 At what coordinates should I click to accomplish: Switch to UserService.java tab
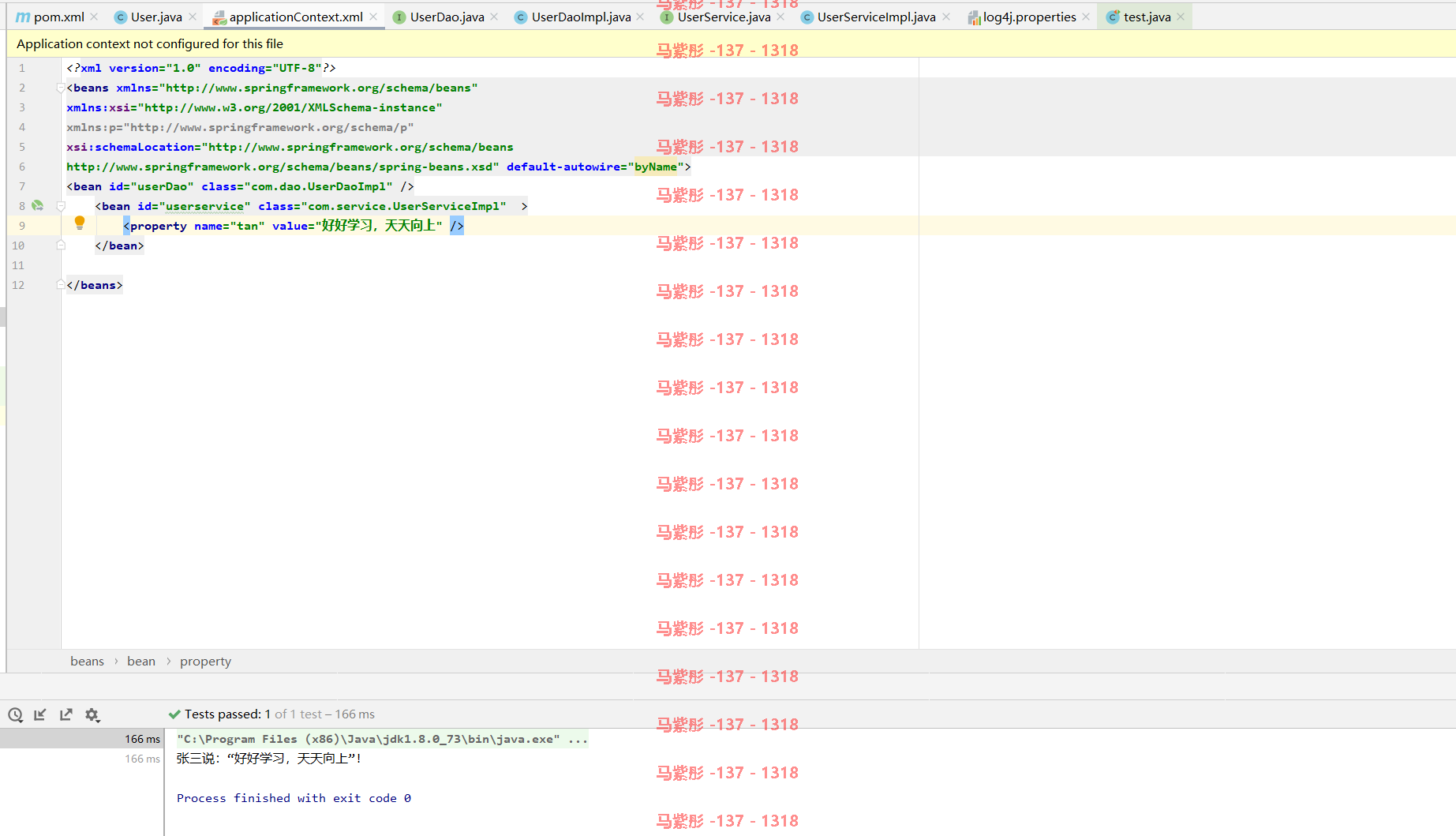[724, 17]
